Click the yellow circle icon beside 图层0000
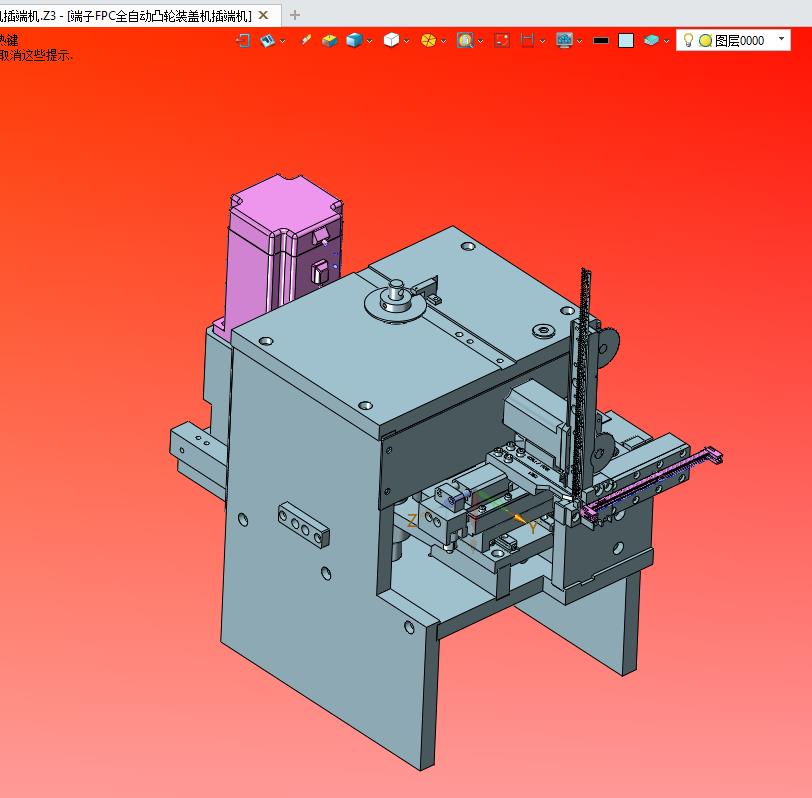The image size is (812, 798). tap(705, 40)
